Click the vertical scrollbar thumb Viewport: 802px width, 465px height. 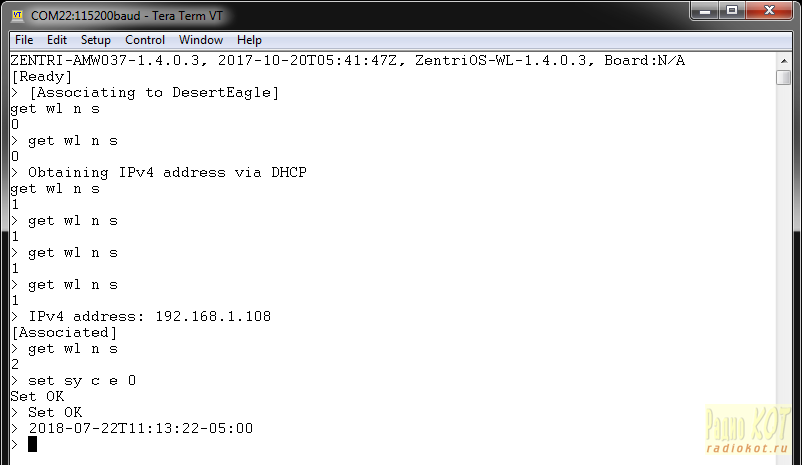784,77
